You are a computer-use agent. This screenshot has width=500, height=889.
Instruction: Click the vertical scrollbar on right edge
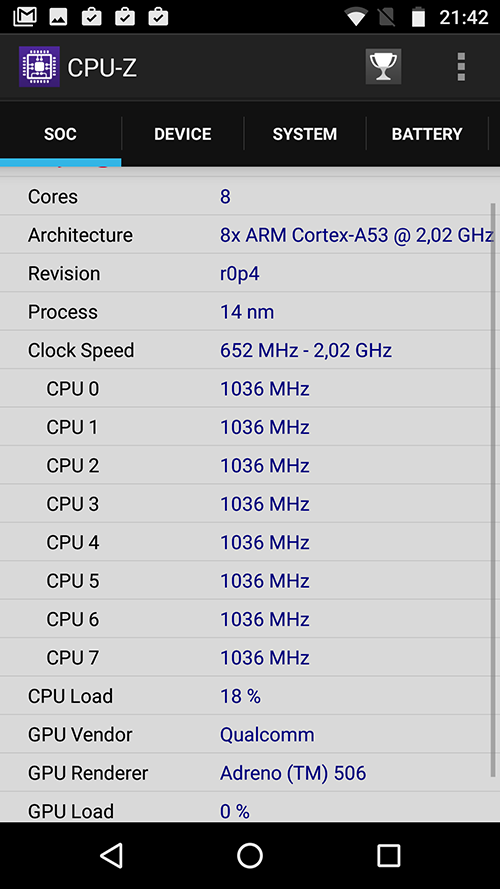[x=493, y=490]
